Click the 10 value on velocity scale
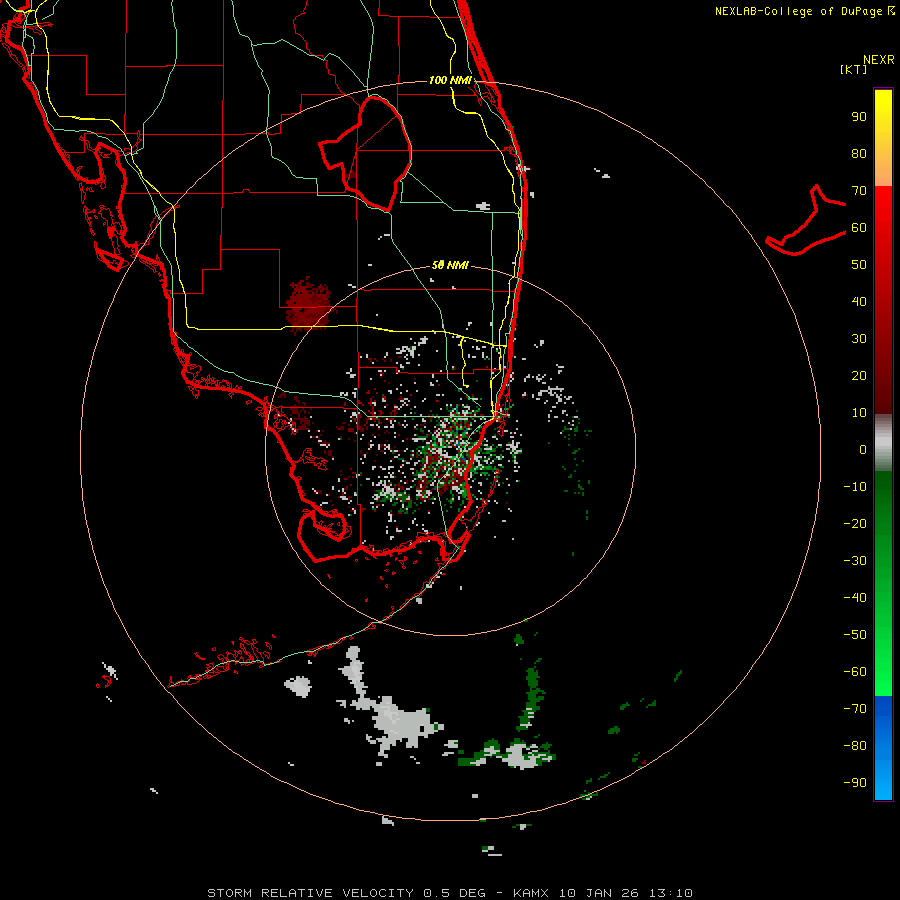The width and height of the screenshot is (900, 900). tap(859, 413)
